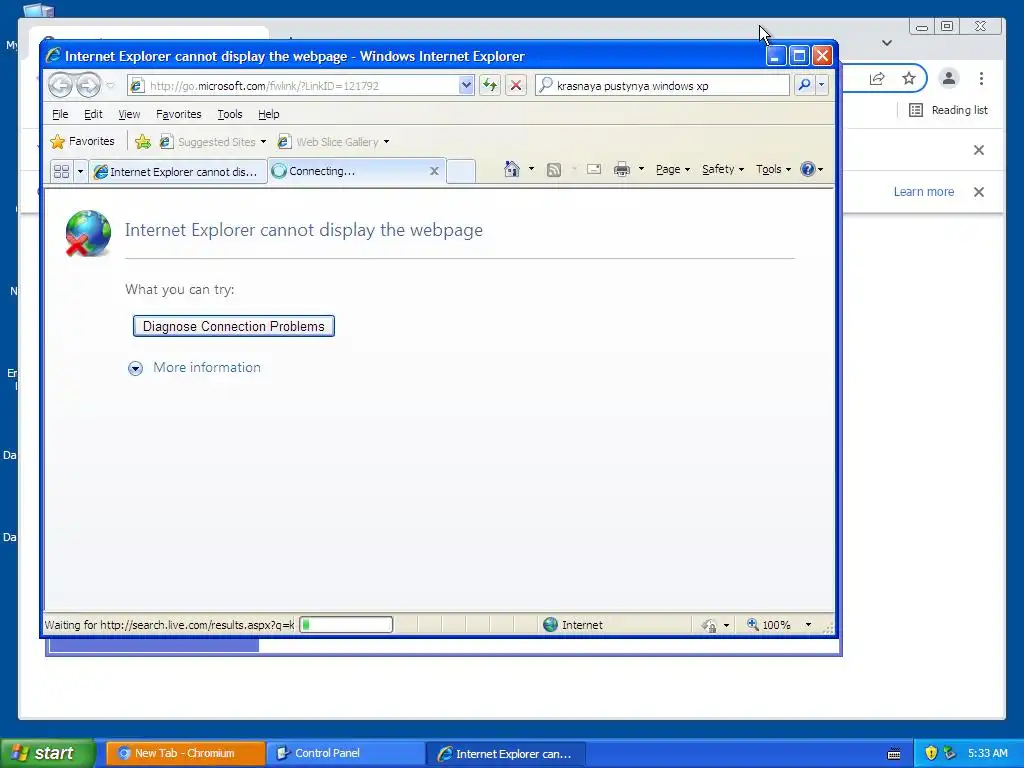Image resolution: width=1024 pixels, height=768 pixels.
Task: Expand the tab list arrow beside Quick Tabs
Action: point(80,172)
